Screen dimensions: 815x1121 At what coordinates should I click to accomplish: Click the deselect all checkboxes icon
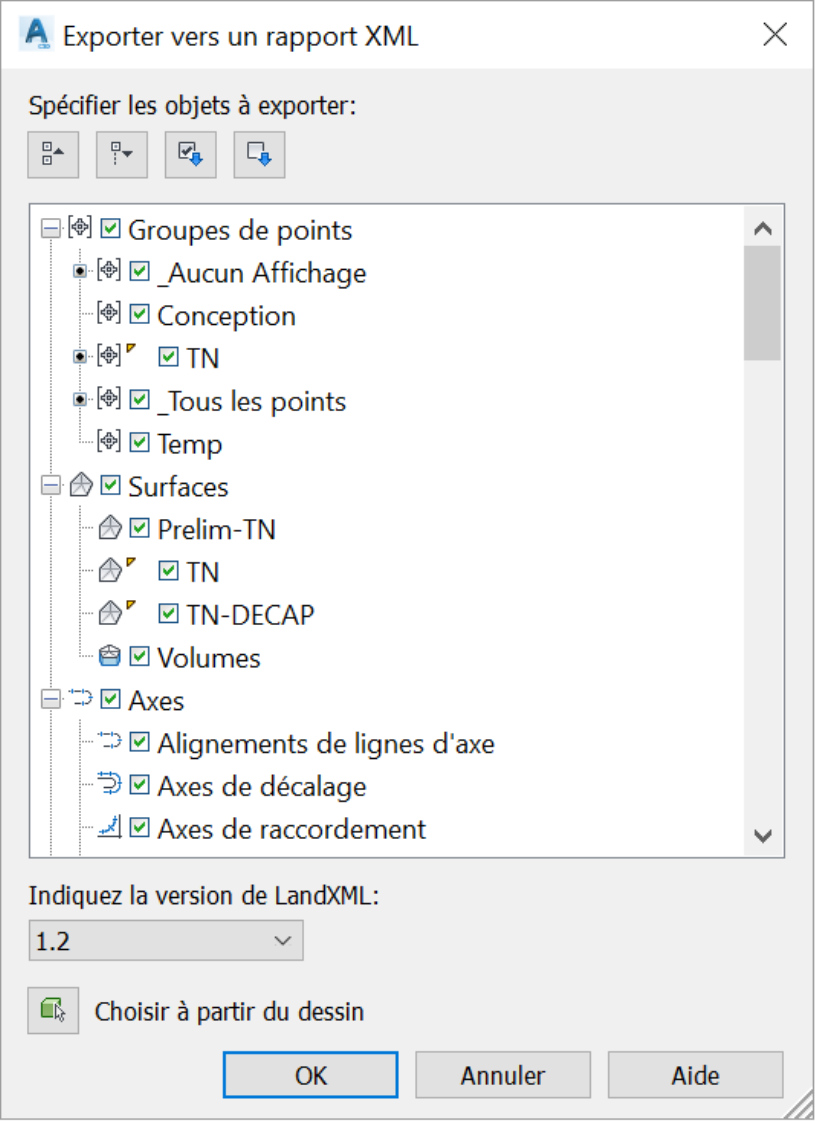259,154
